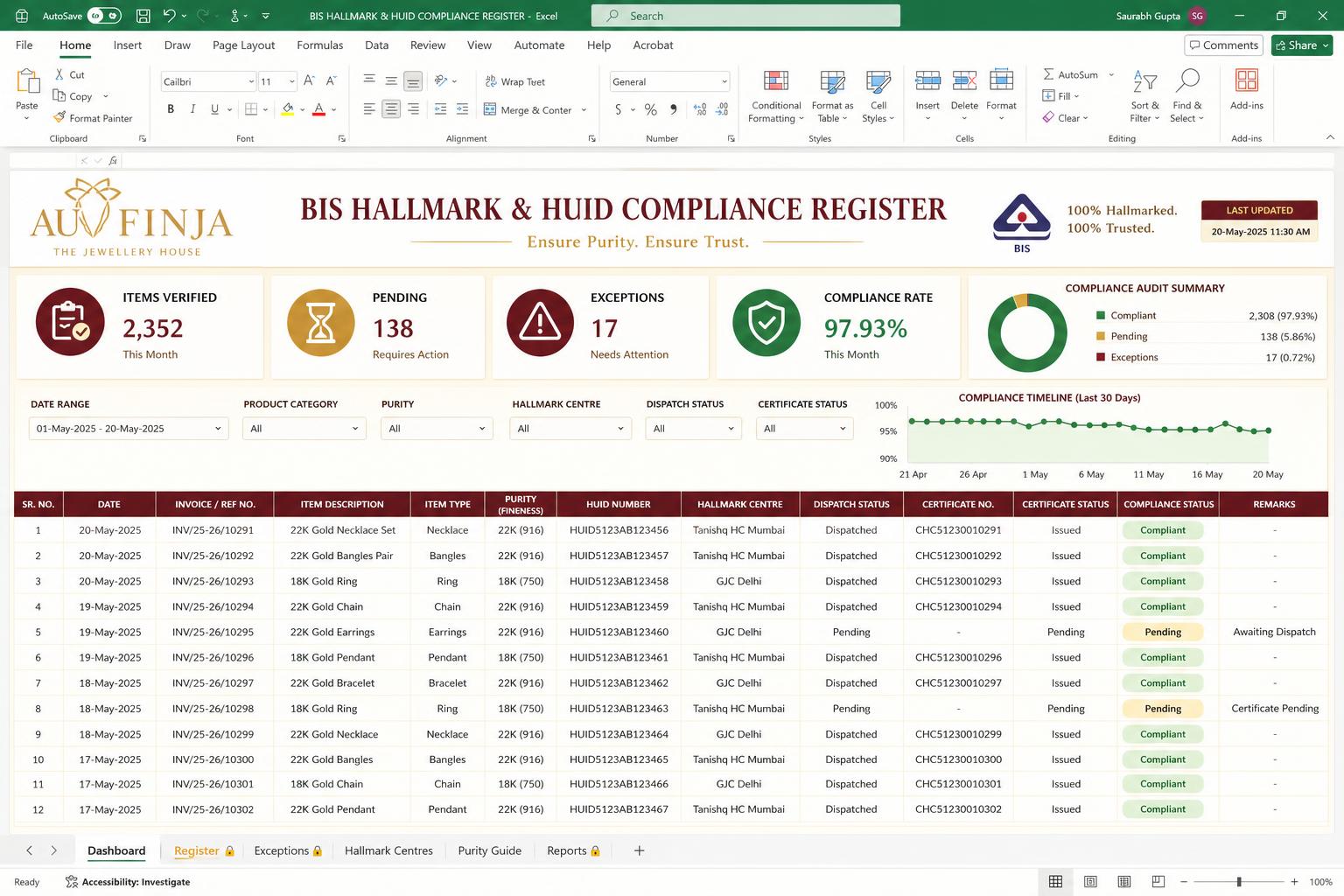This screenshot has width=1344, height=896.
Task: Open the Page Layout ribbon tab
Action: [243, 45]
